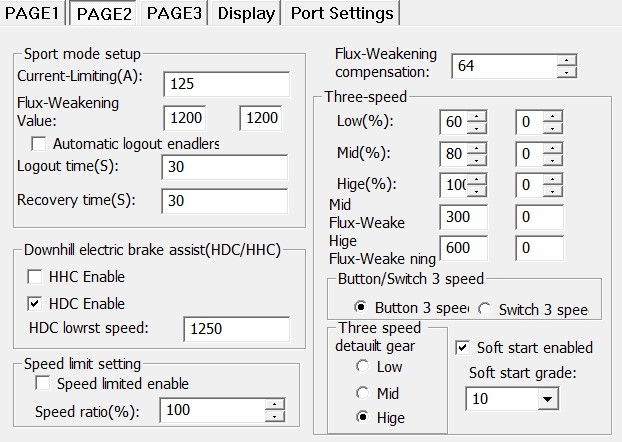Select Switch 3 speed radio option
622x442 pixels.
coord(485,308)
